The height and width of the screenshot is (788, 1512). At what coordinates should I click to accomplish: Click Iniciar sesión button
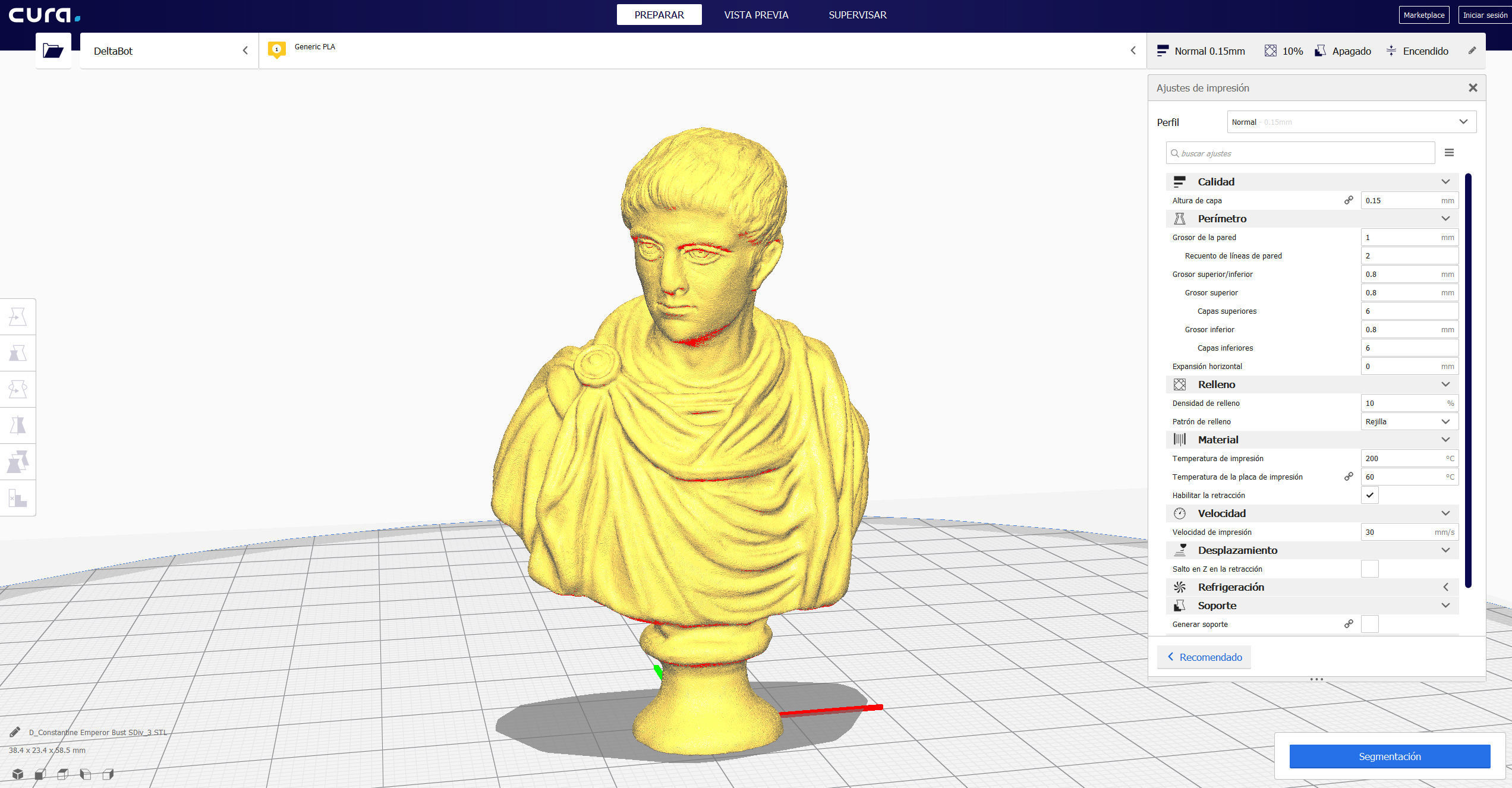point(1485,15)
